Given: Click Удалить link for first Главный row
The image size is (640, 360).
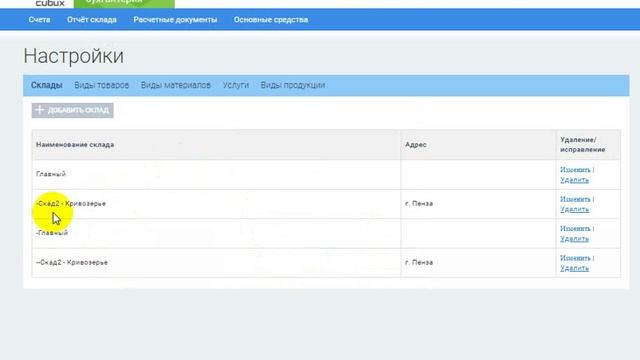Looking at the screenshot, I should [574, 180].
